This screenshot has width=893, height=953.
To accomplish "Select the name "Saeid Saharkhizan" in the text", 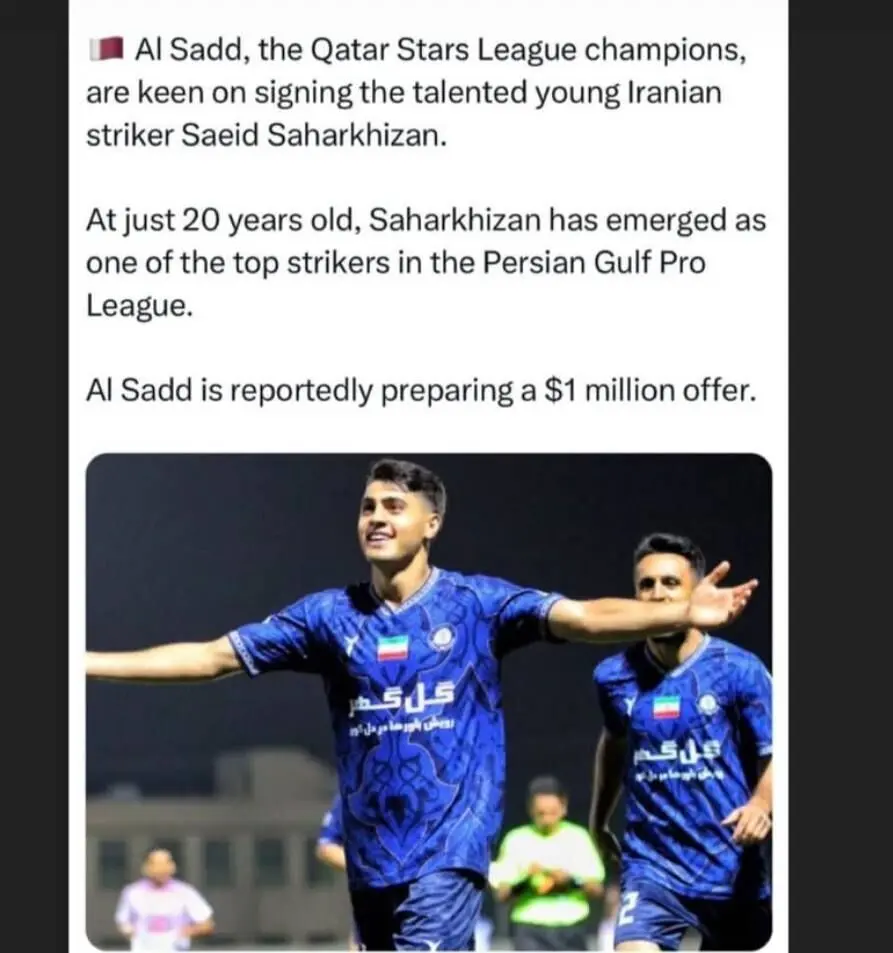I will (312, 137).
